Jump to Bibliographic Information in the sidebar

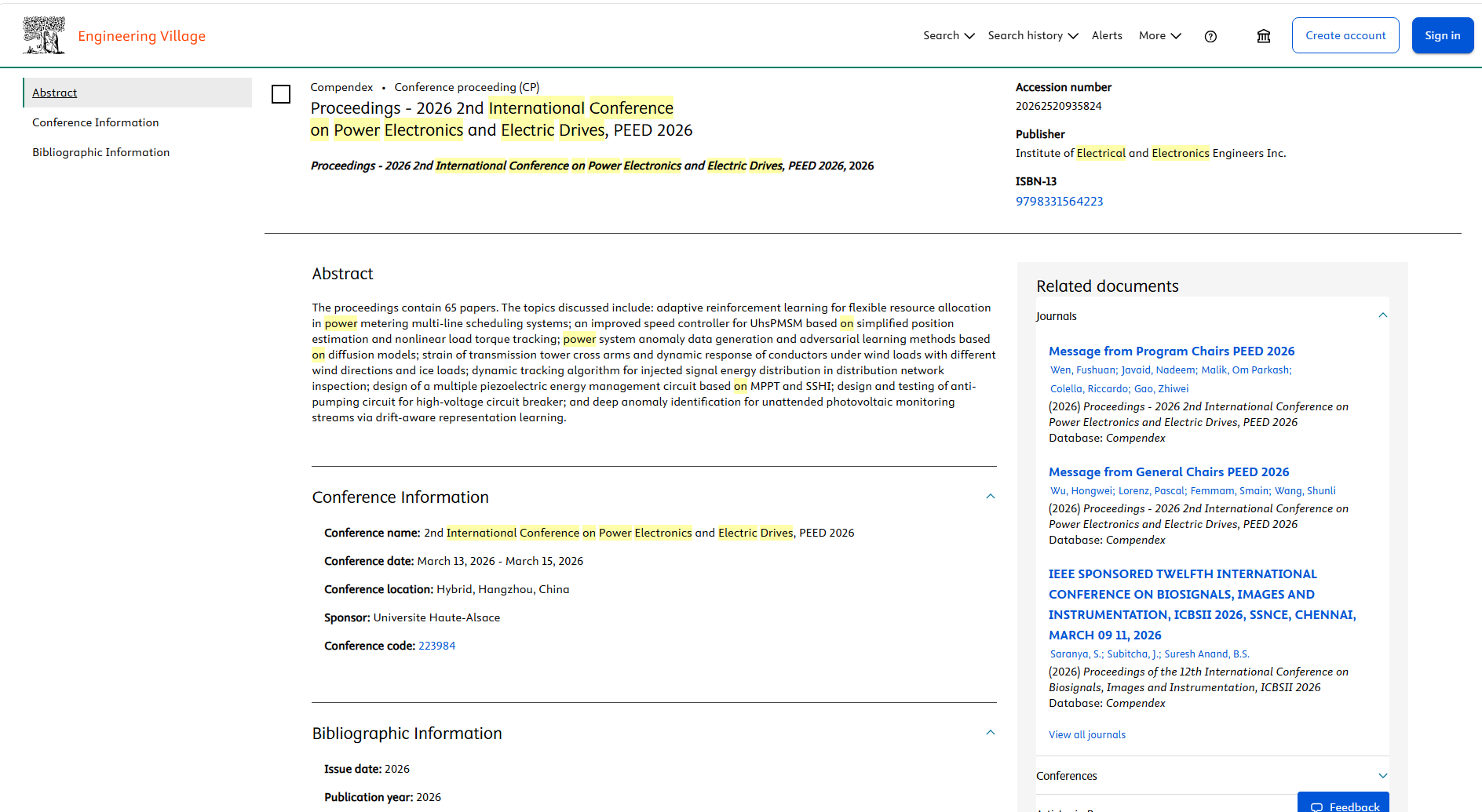(x=100, y=152)
